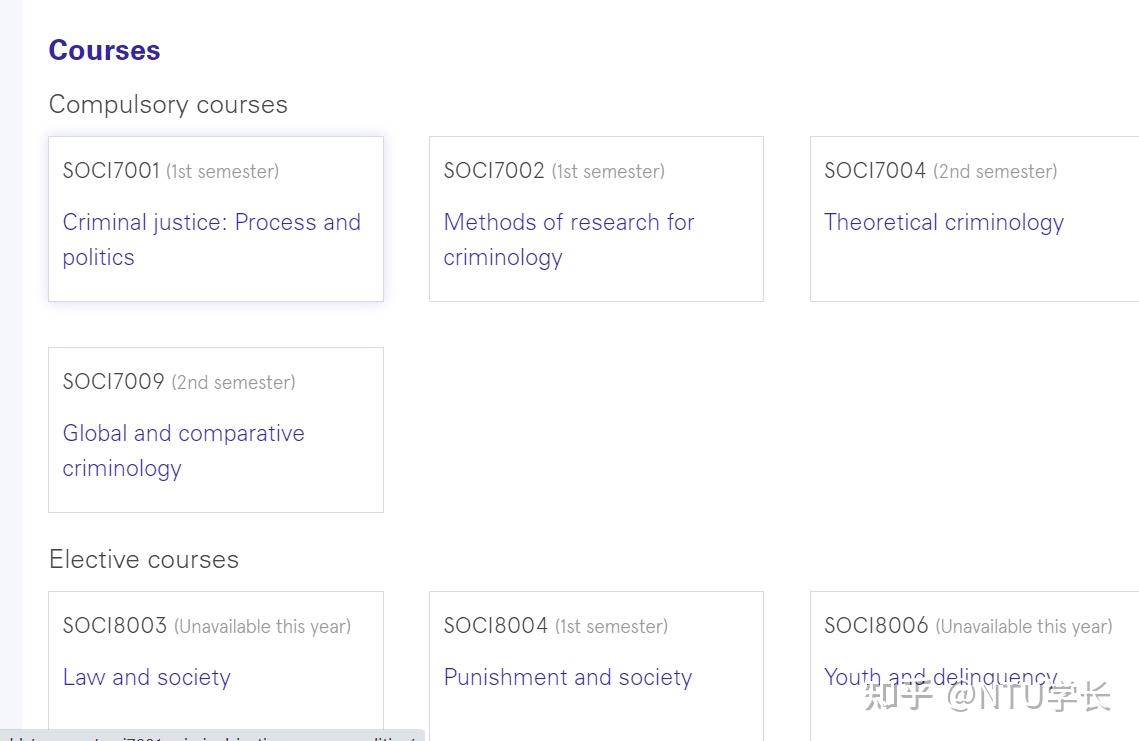Click the SOCI8006 course code

pos(876,626)
